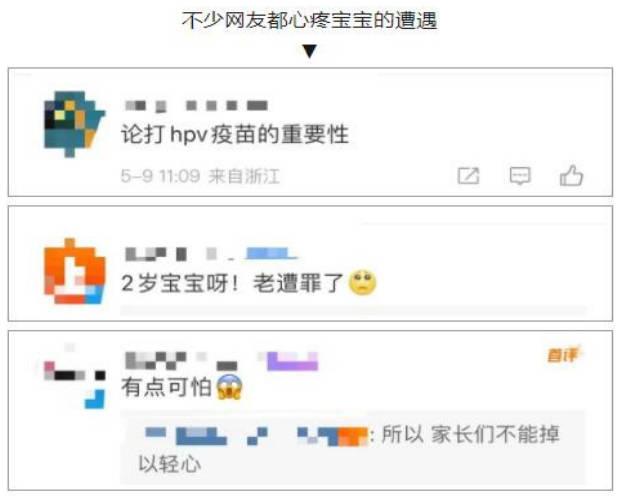Image resolution: width=624 pixels, height=496 pixels.
Task: Like the hpv vaccine comment with thumbs-up
Action: click(x=571, y=176)
